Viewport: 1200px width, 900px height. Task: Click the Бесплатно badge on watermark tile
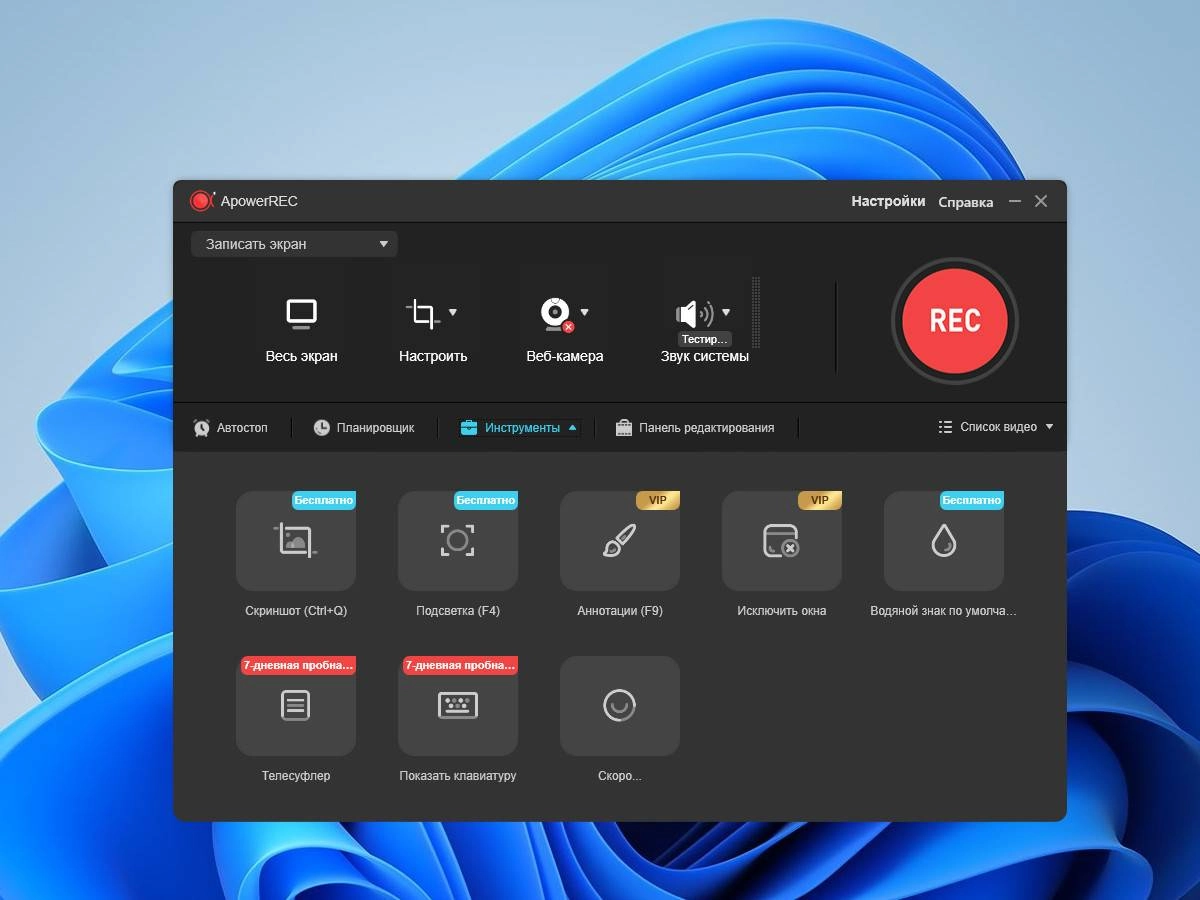[x=972, y=500]
